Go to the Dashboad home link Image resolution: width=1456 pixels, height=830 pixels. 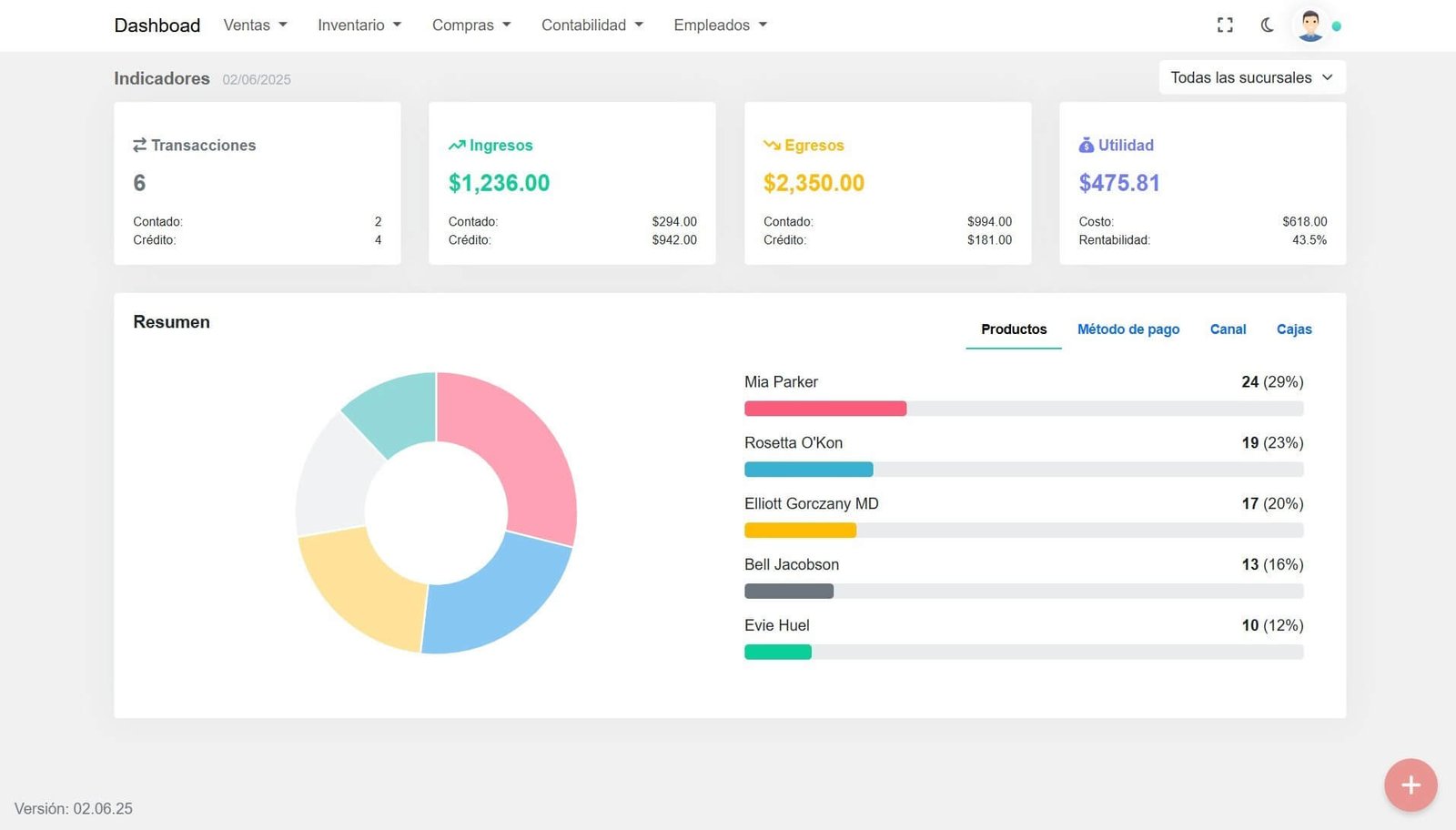157,25
